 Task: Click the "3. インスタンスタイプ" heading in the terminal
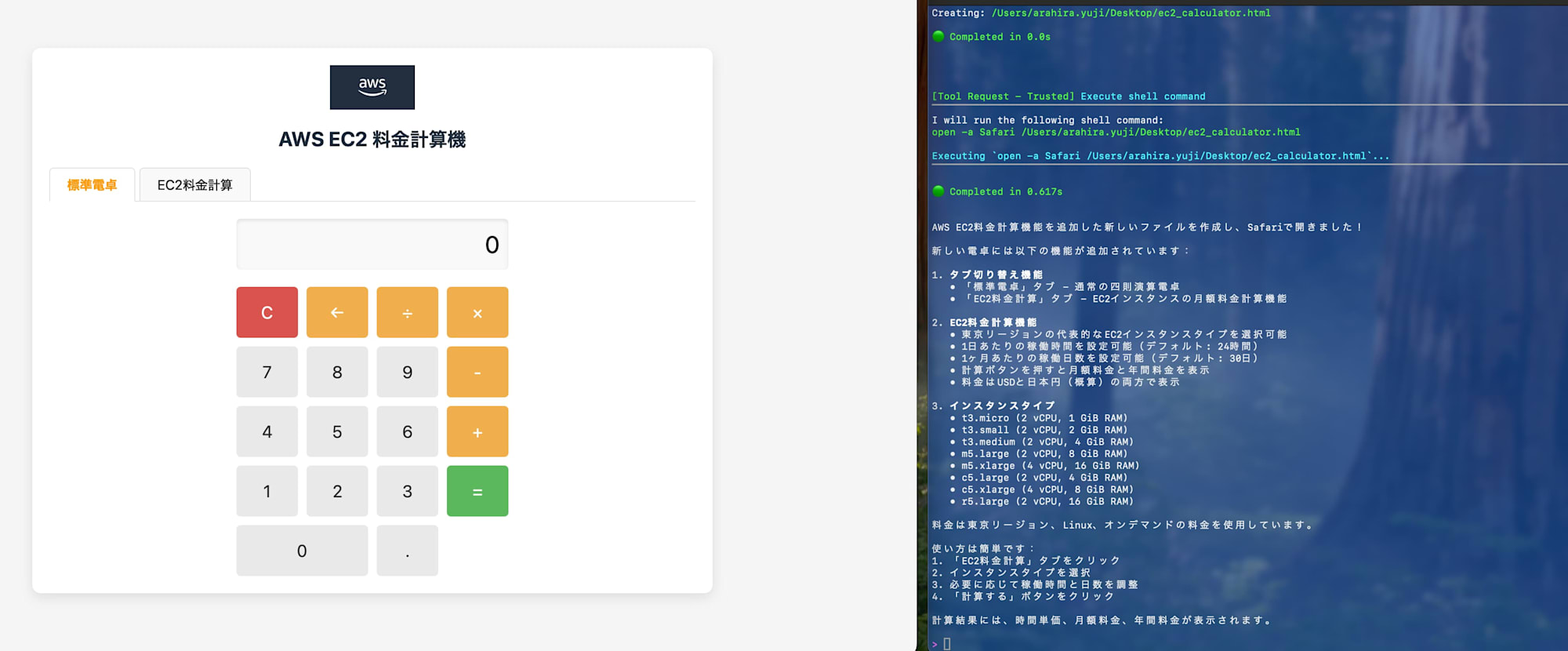tap(993, 406)
